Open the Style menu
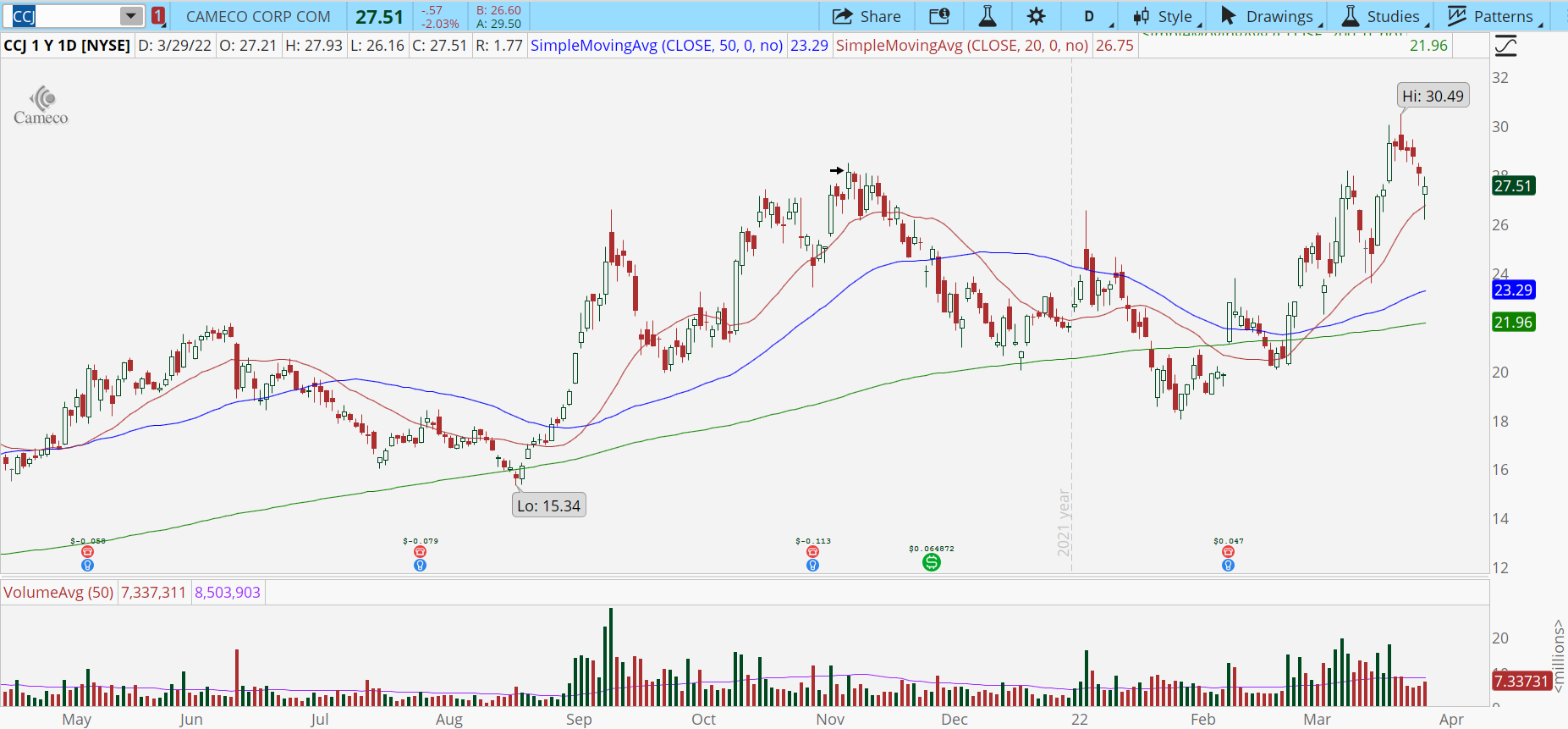Viewport: 1568px width, 729px height. point(1167,16)
